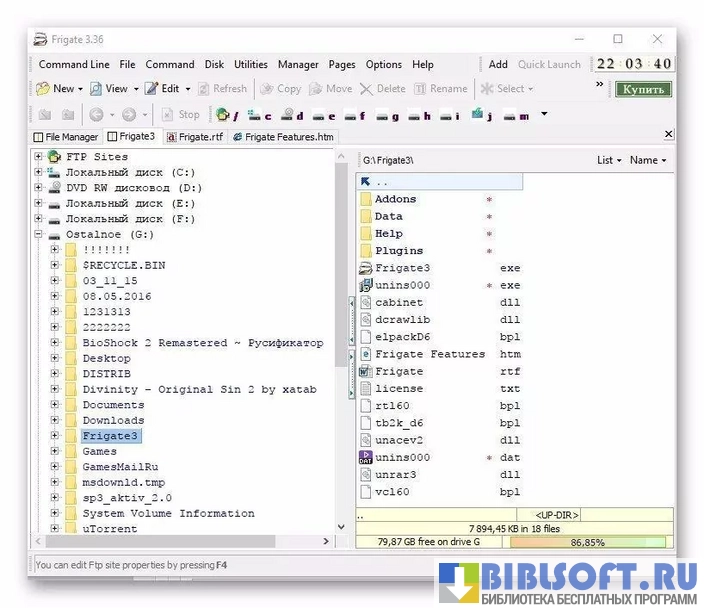Collapse the Ostalnoe (G:) drive node
This screenshot has height=608, width=704.
pos(40,235)
